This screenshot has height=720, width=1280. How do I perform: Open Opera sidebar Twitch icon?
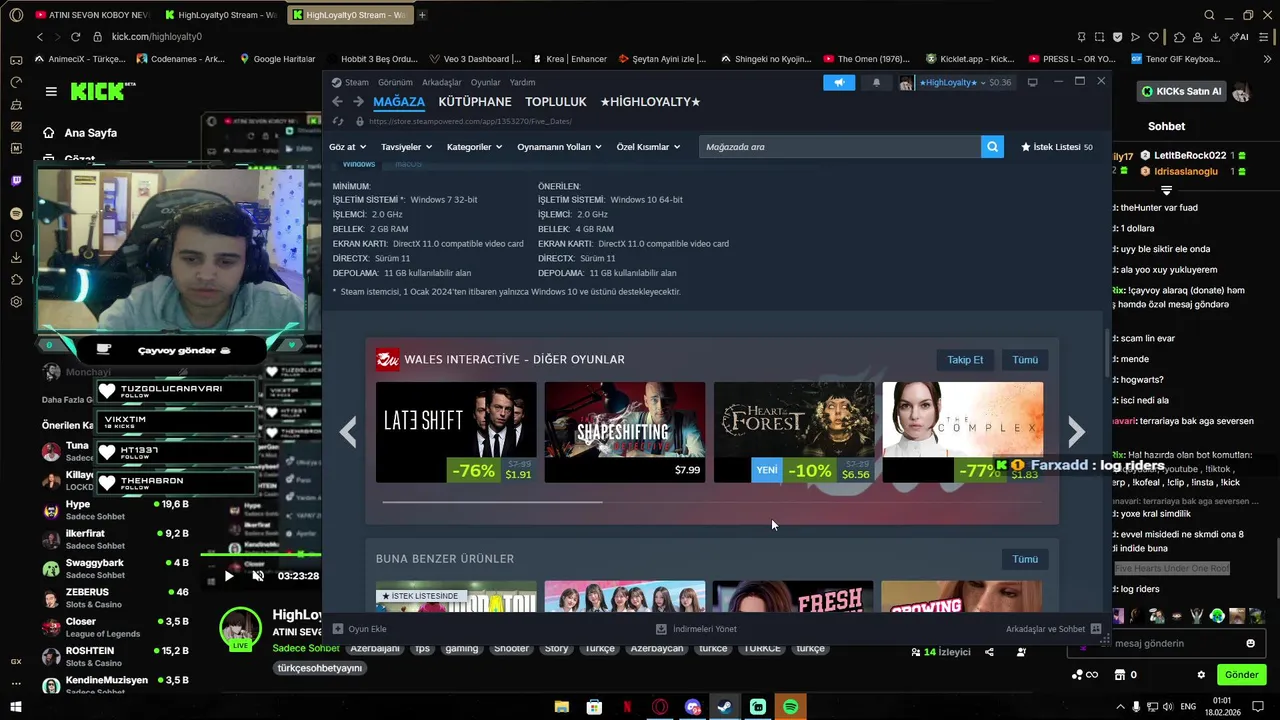tap(16, 181)
